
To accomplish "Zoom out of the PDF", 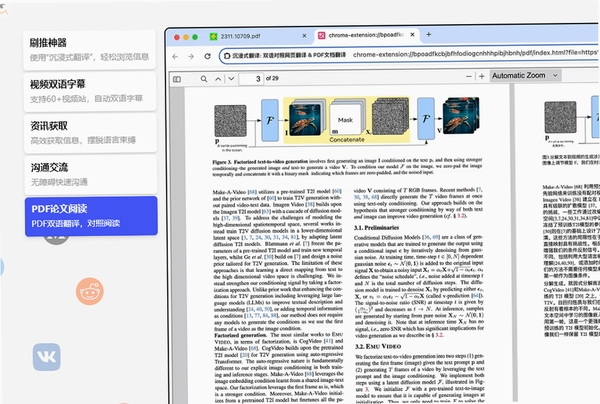I will pyautogui.click(x=469, y=77).
